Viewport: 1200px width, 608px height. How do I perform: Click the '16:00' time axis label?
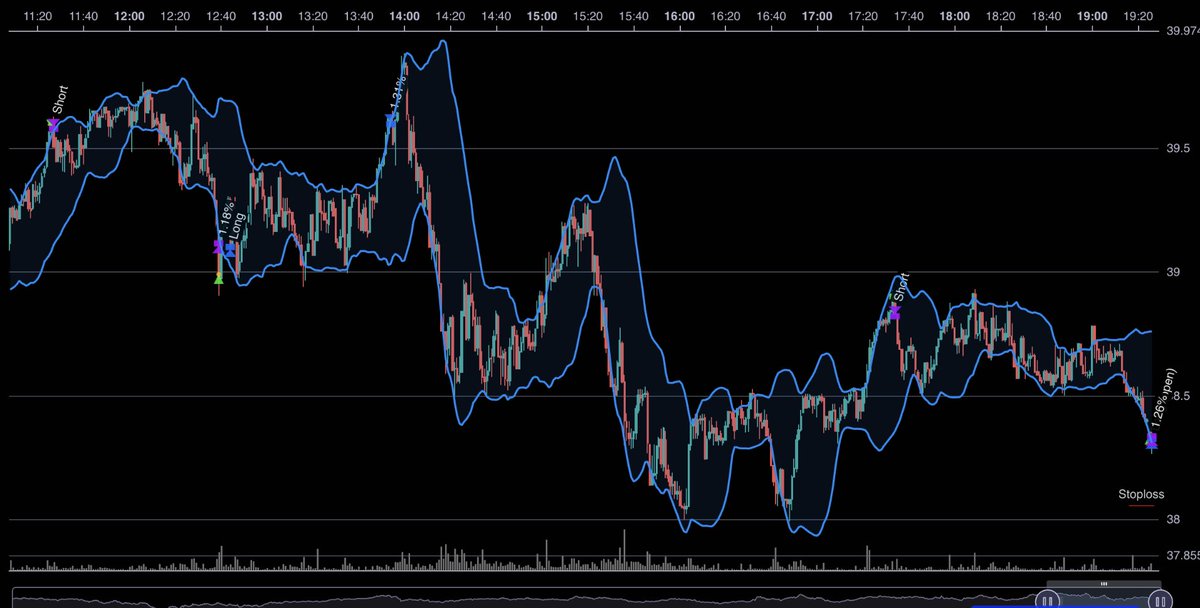coord(679,17)
